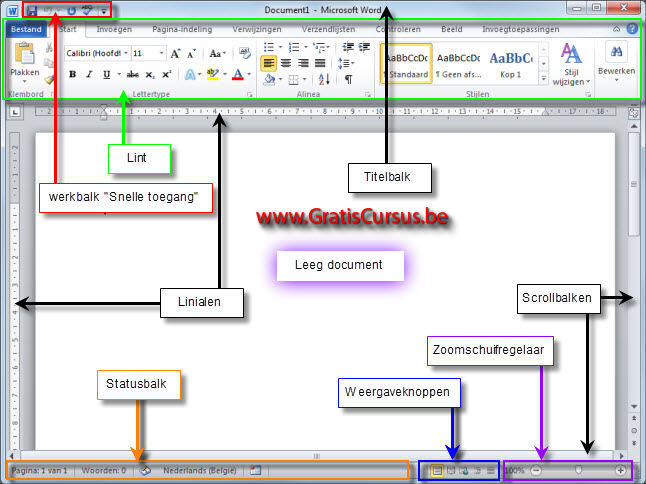
Task: Click the tab selector L box
Action: pos(15,112)
